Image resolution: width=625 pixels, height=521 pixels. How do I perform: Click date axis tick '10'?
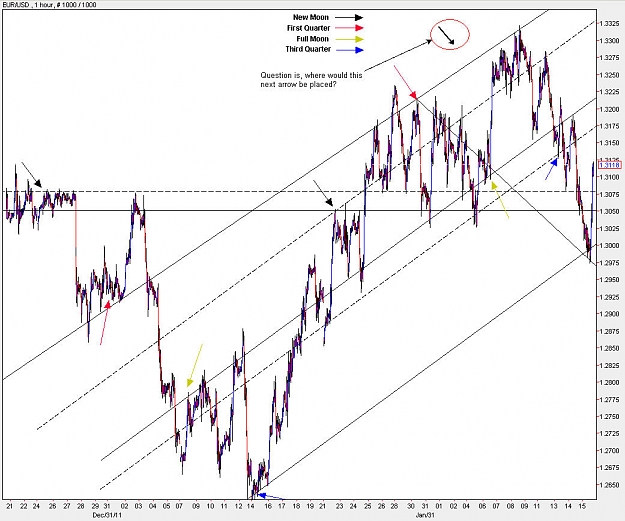(210, 506)
